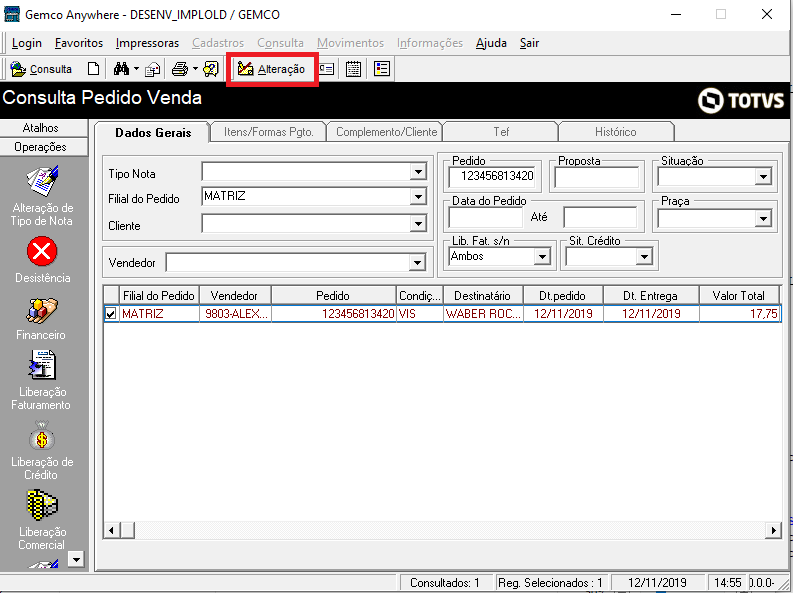Click the grid scroll left arrow
The image size is (793, 593).
tap(112, 530)
